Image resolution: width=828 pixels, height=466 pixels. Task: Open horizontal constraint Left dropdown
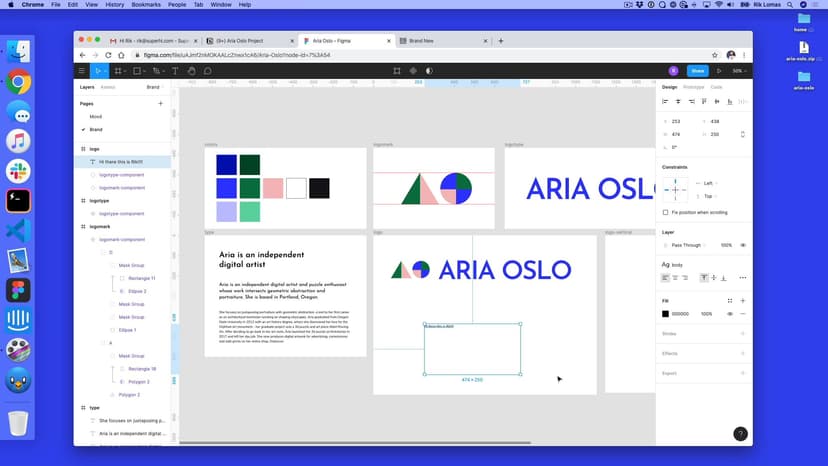pos(709,183)
